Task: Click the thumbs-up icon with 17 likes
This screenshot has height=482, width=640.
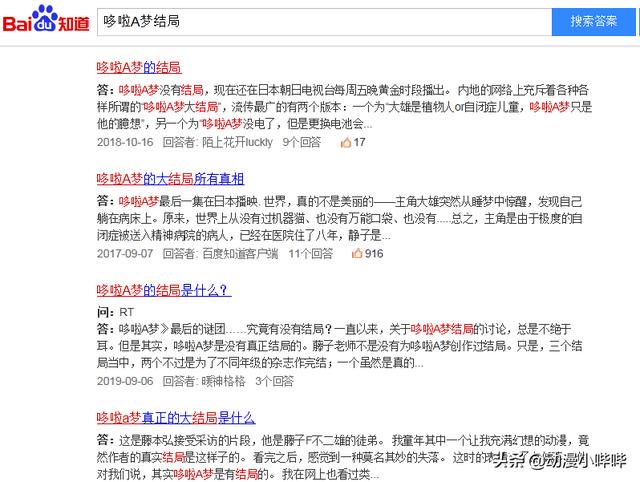Action: (346, 142)
